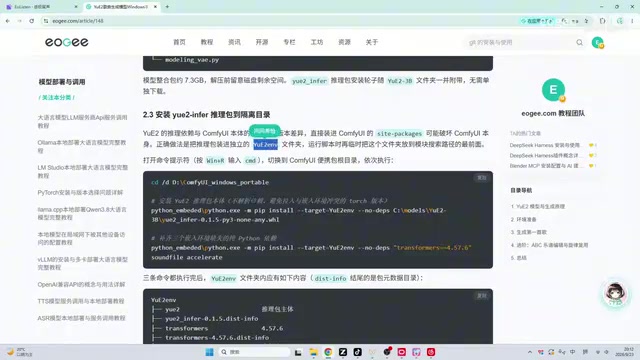Jump to section 3 生成第一首歌

[529, 232]
